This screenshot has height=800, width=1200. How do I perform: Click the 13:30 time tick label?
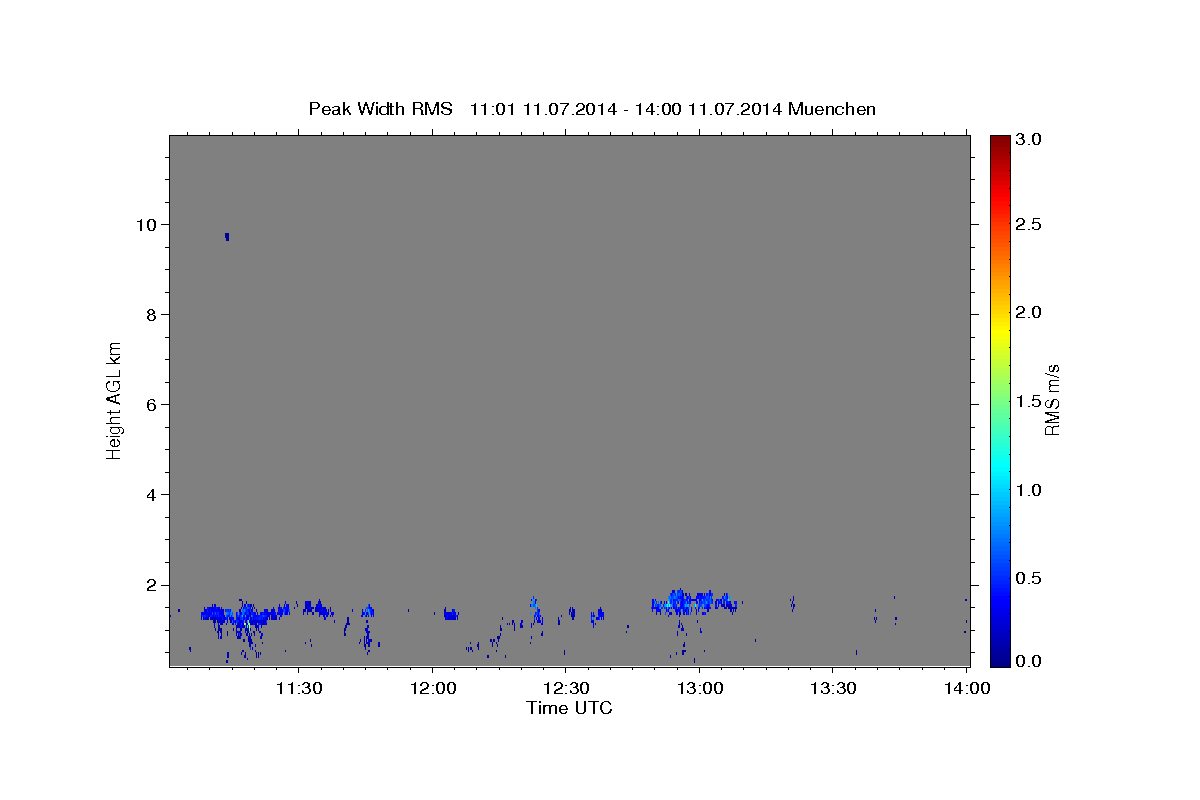pyautogui.click(x=832, y=688)
